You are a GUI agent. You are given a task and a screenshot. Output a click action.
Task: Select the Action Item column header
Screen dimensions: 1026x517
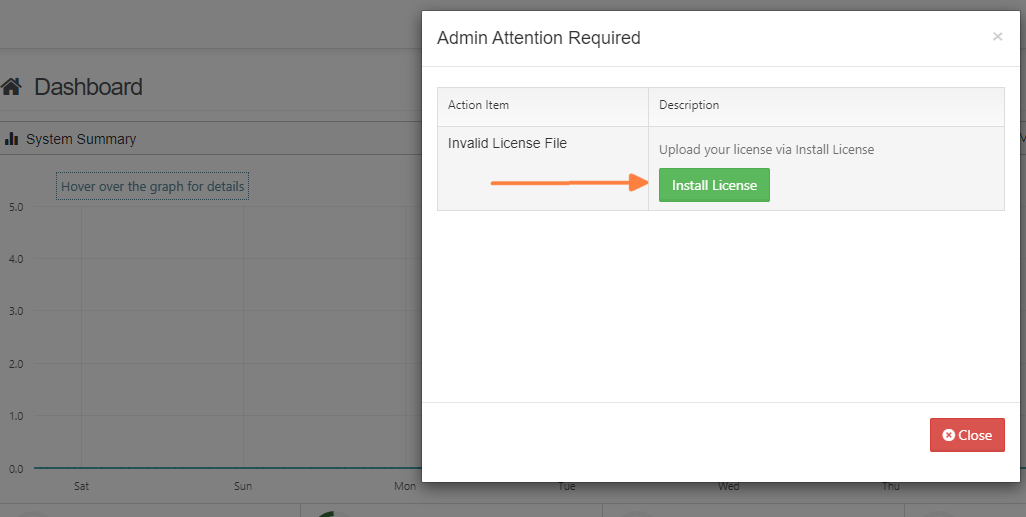click(x=478, y=105)
